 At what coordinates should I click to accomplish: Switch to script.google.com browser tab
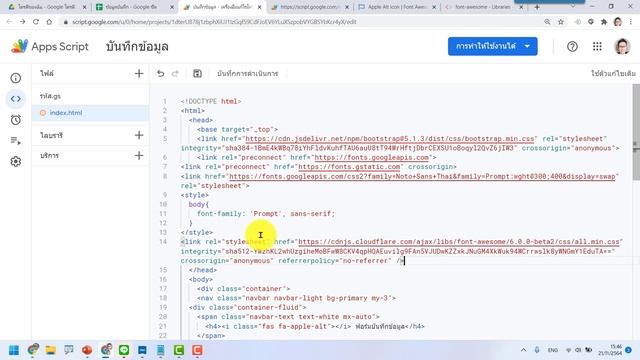[310, 7]
